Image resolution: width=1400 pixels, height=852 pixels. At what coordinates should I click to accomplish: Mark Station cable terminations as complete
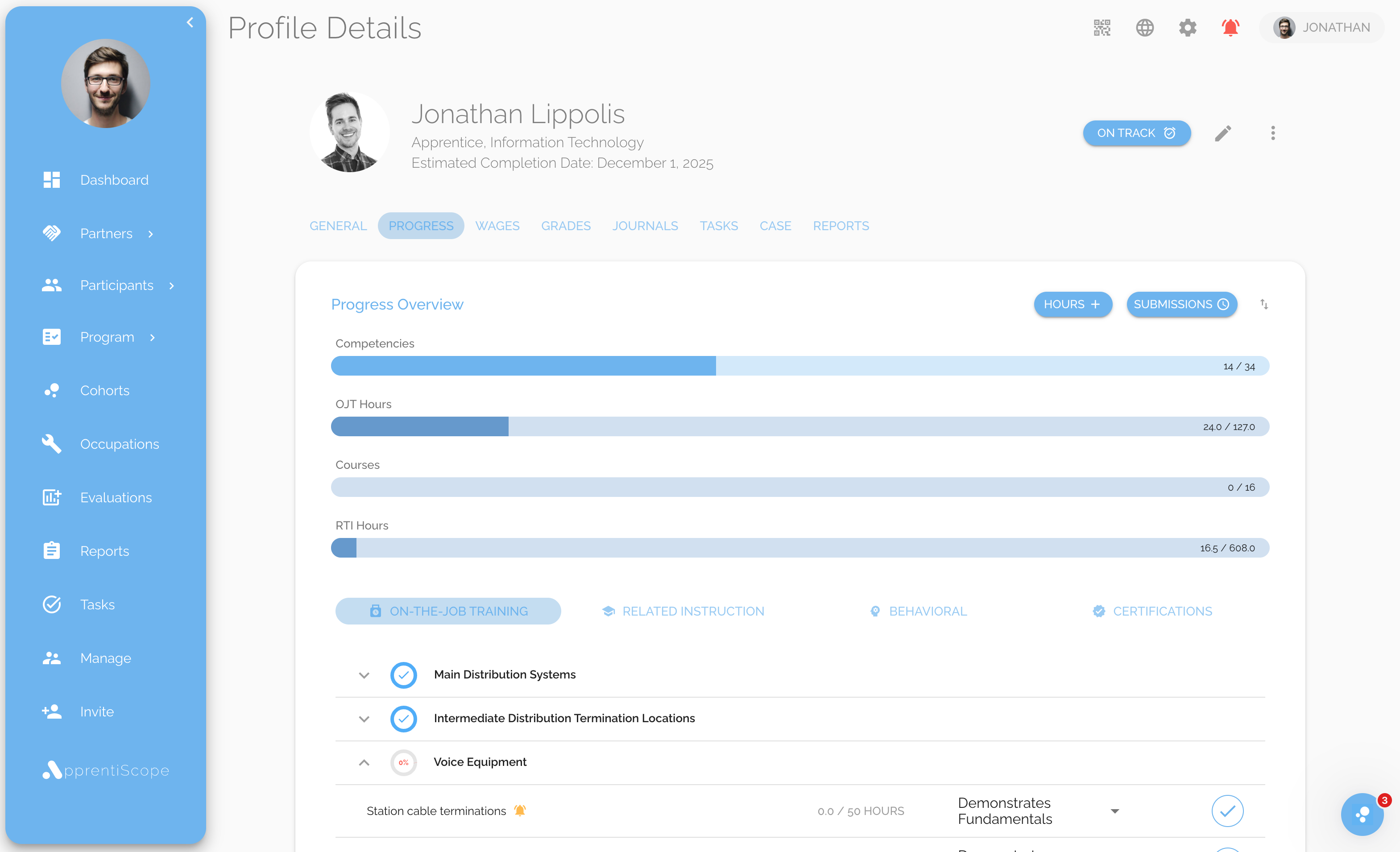1227,811
